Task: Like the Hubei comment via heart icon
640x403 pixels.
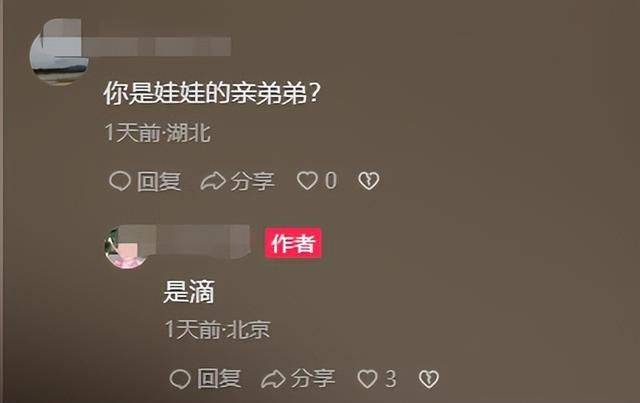Action: [307, 181]
